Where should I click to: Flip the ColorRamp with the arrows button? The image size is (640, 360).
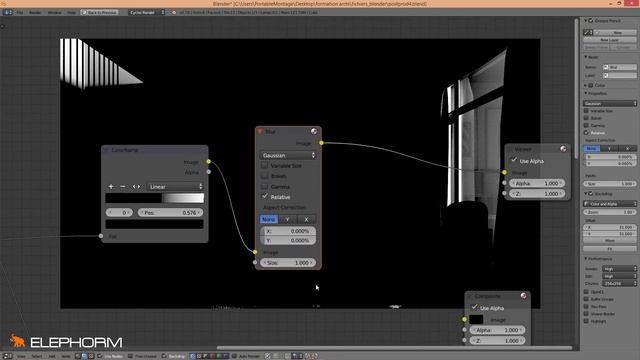point(136,187)
